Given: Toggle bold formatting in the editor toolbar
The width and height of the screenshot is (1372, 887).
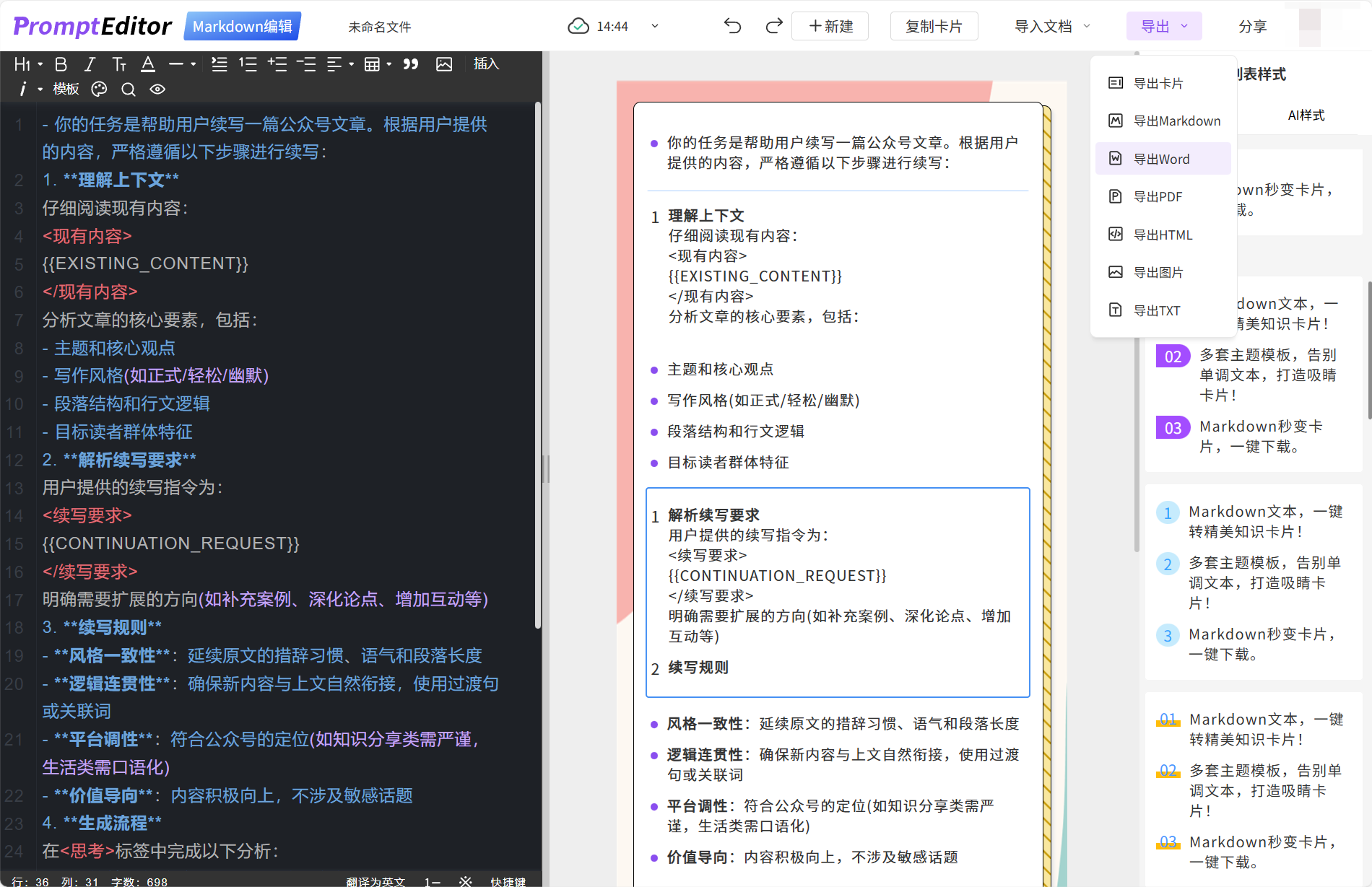Looking at the screenshot, I should (x=61, y=64).
